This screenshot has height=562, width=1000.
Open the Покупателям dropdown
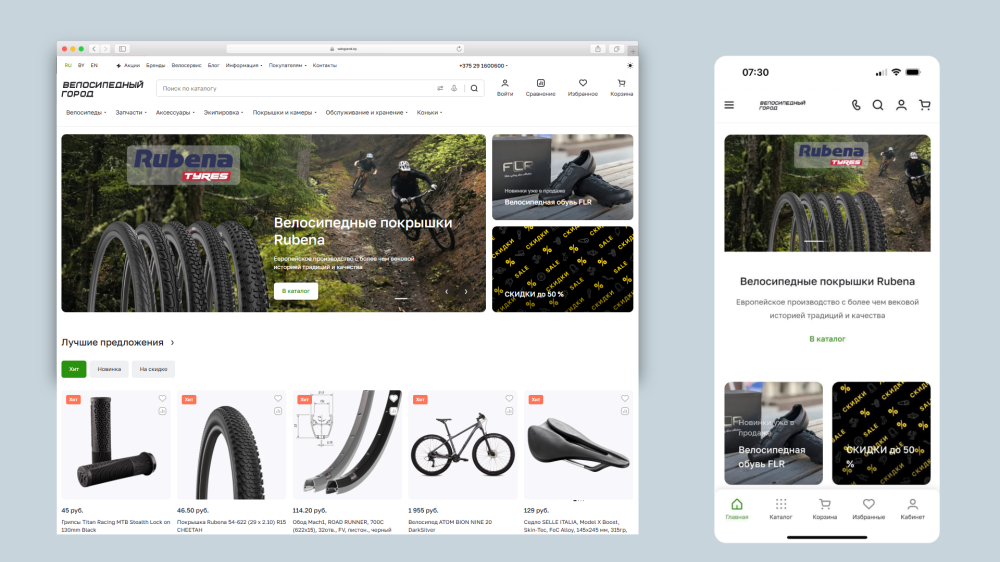click(288, 66)
